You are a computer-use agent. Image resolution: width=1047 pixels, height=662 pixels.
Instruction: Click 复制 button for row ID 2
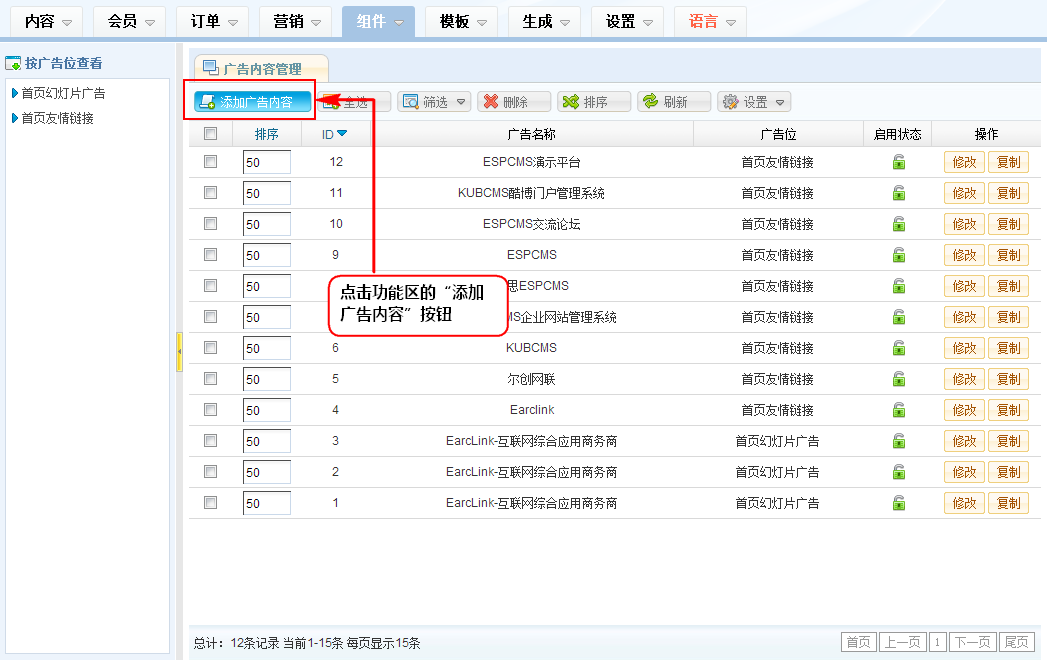pyautogui.click(x=1008, y=472)
